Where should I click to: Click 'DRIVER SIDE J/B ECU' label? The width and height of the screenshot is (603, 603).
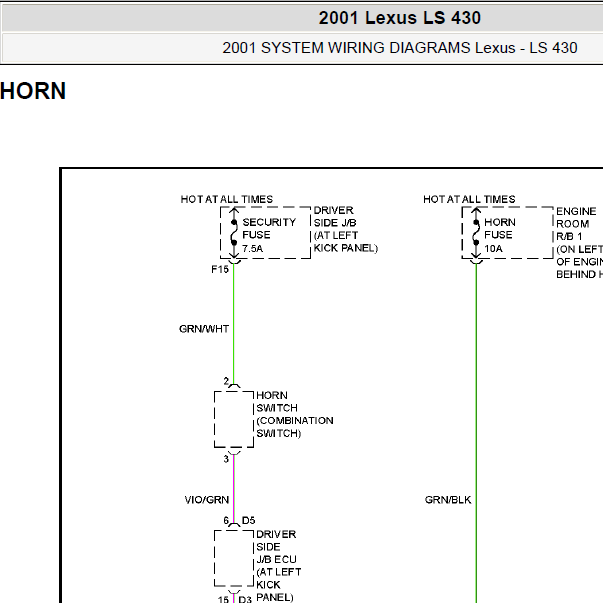(276, 546)
